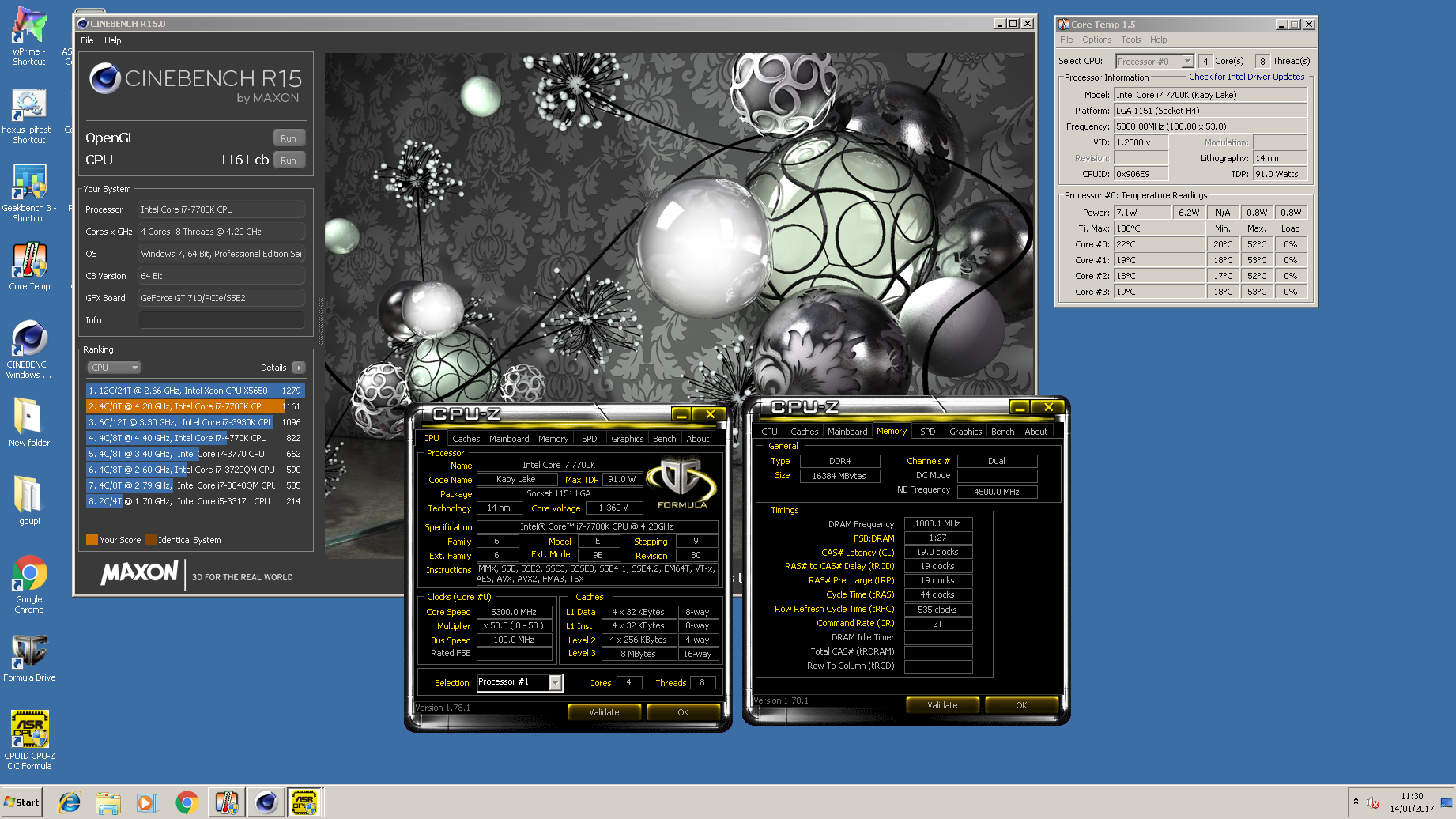Switch to Caches tab in left CPU-Z

pyautogui.click(x=466, y=439)
